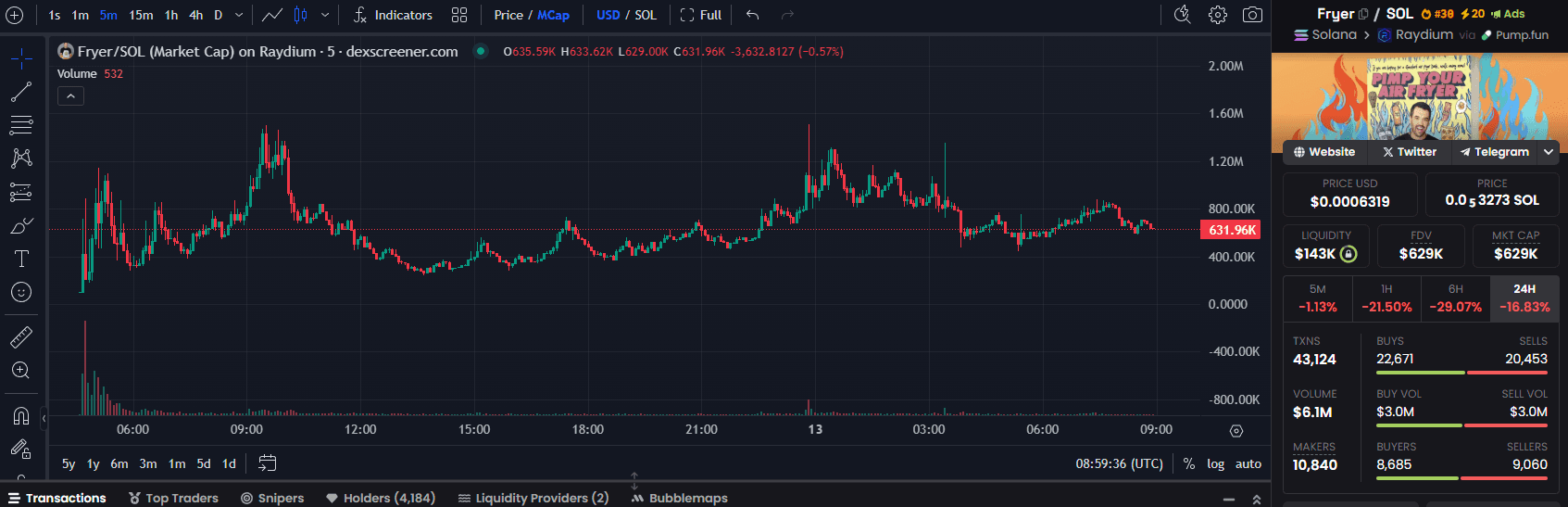This screenshot has width=1568, height=507.
Task: Collapse the drawing toolbar side arrow
Action: click(44, 419)
